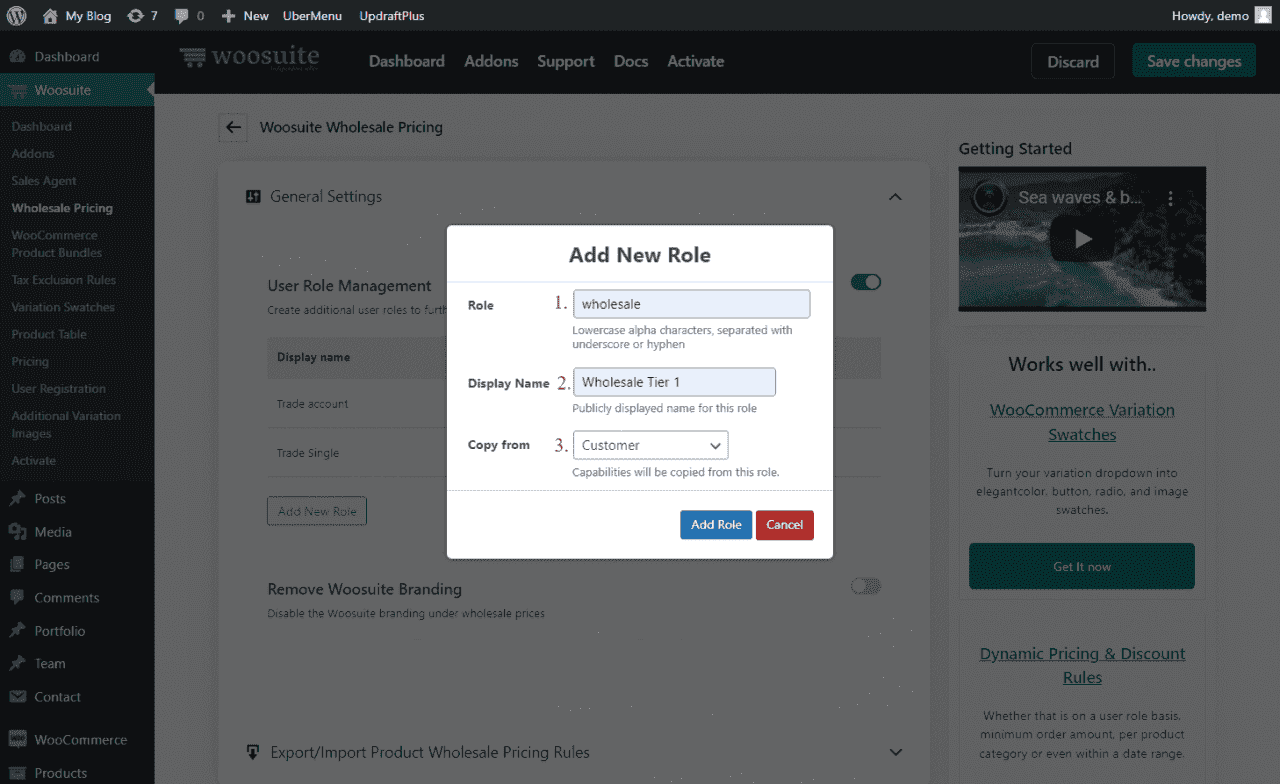
Task: Select Variation Swatches in sidebar
Action: pos(63,307)
